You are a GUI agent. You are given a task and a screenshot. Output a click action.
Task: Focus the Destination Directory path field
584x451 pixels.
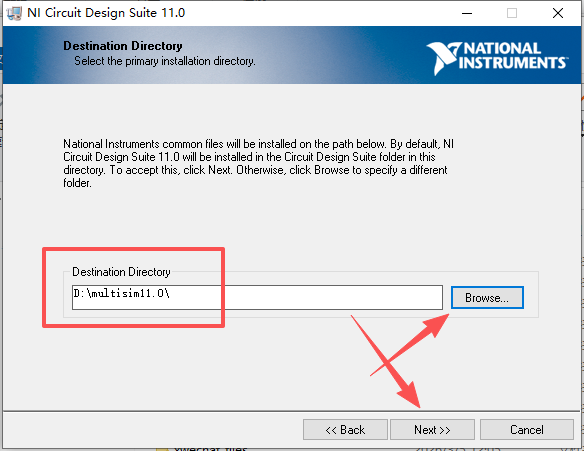[257, 297]
